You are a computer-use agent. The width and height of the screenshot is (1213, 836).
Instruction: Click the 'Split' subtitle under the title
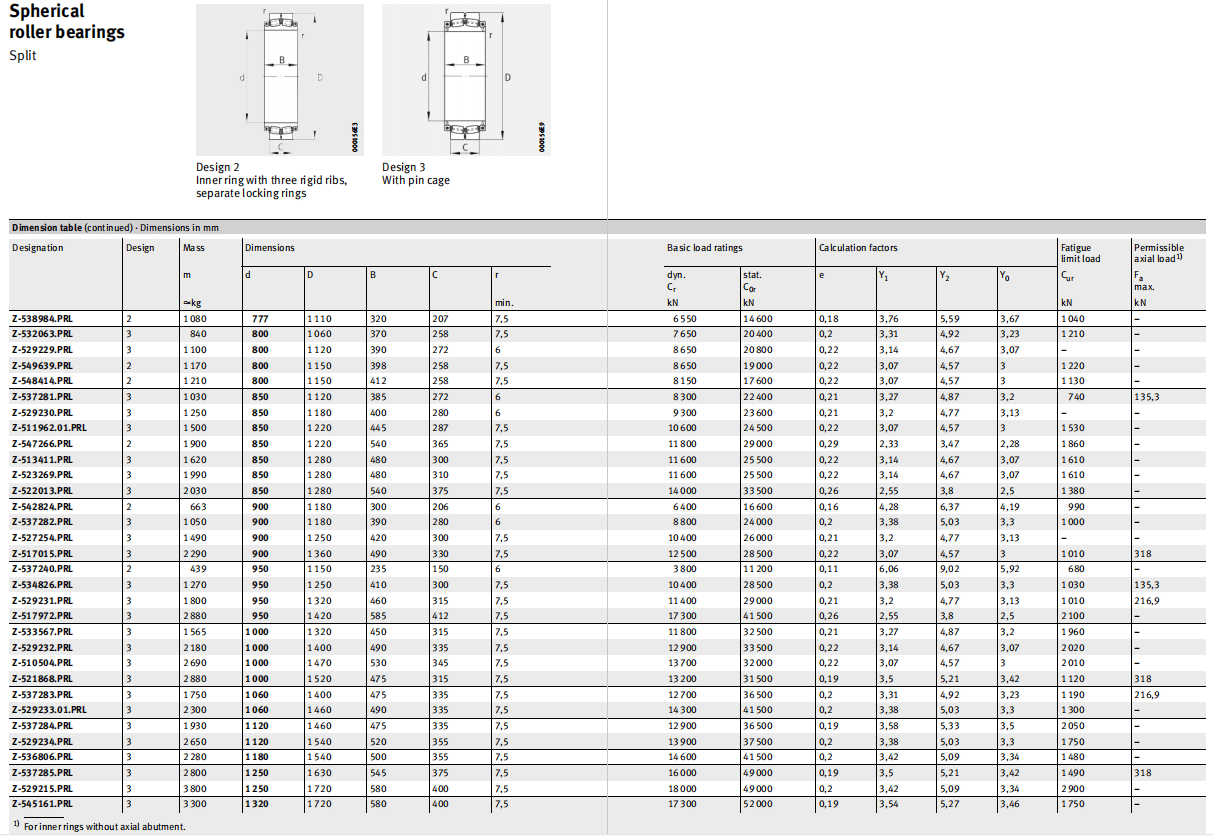point(23,56)
